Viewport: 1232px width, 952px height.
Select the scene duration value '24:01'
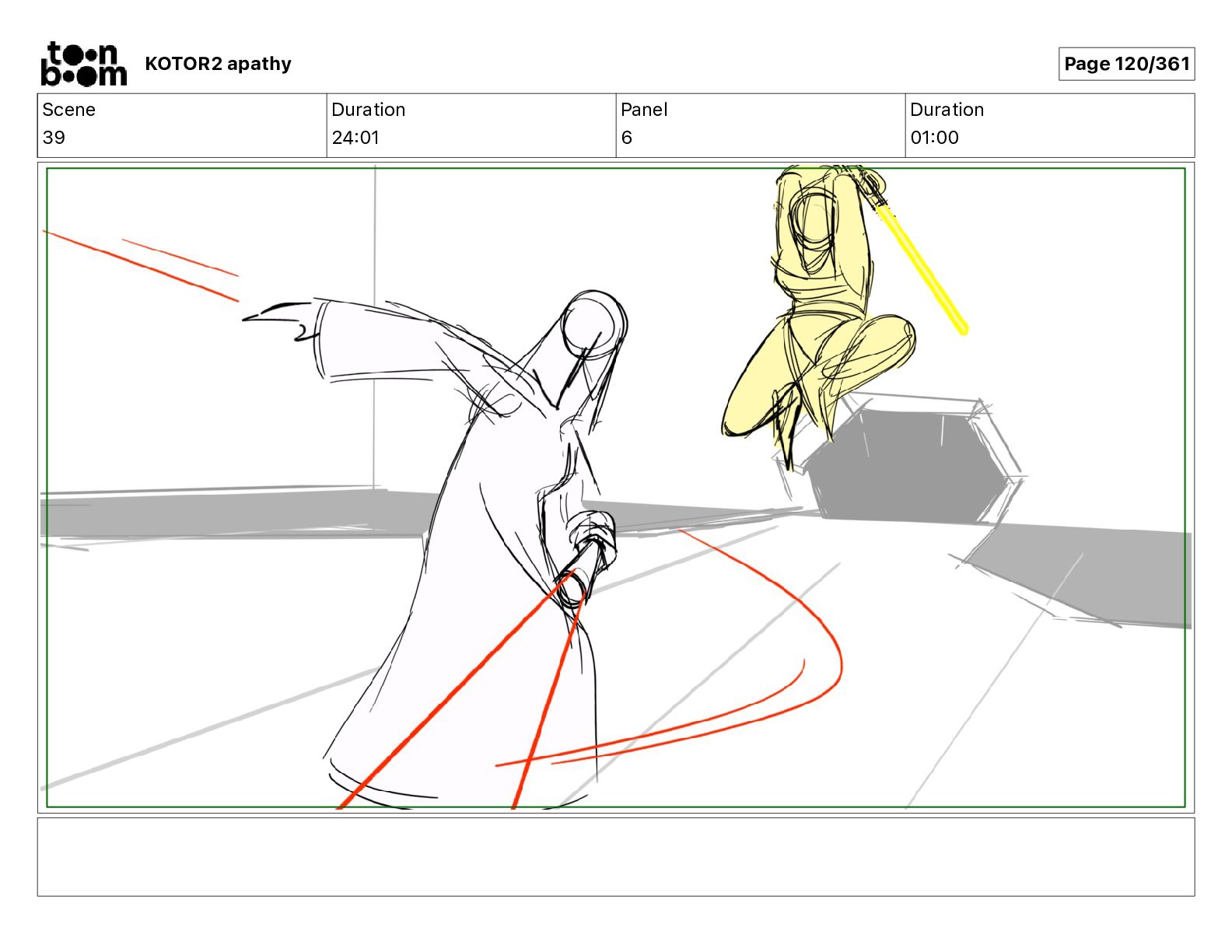click(355, 138)
